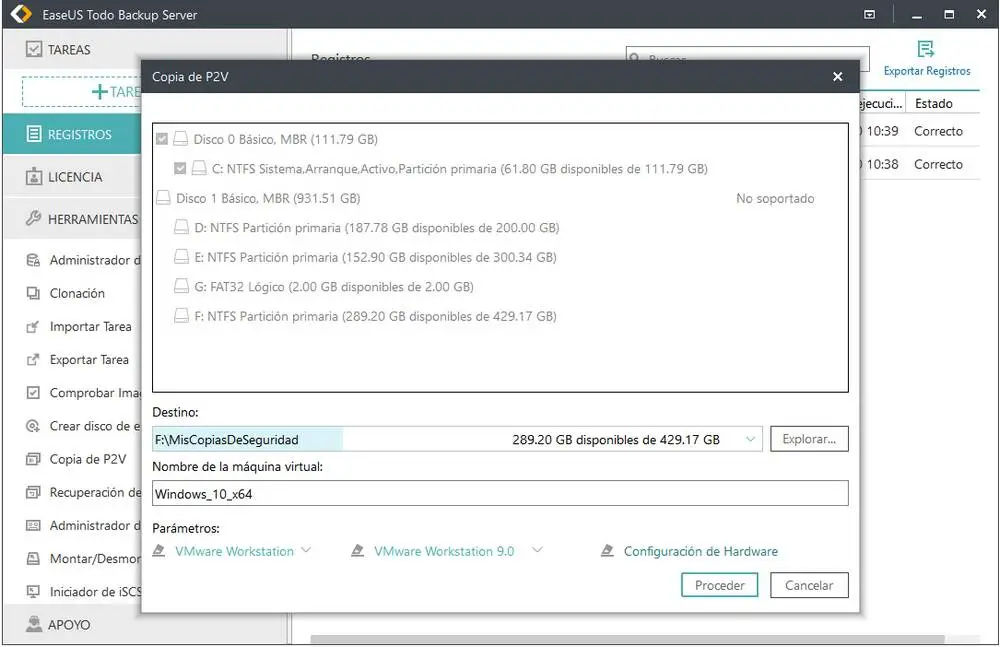Select Comprobar Imagen in tools list
Viewport: 1000px width, 647px height.
tap(95, 393)
